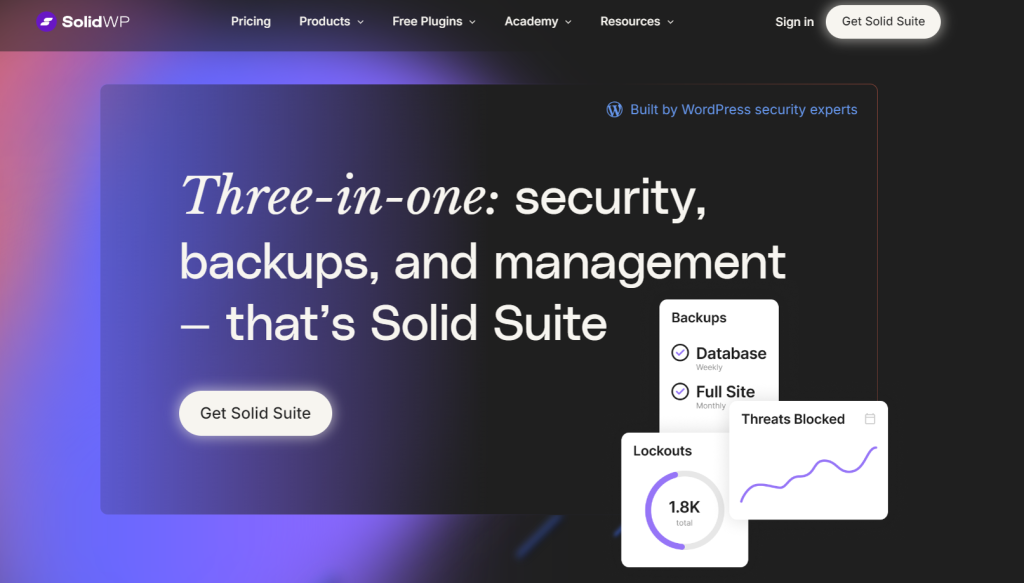Open the Built by WordPress security experts link

pos(744,109)
